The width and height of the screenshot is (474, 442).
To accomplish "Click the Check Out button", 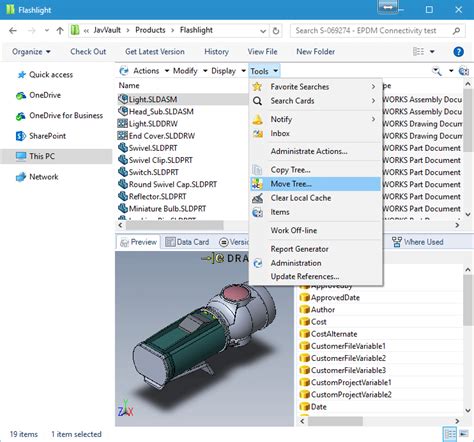I will point(88,52).
